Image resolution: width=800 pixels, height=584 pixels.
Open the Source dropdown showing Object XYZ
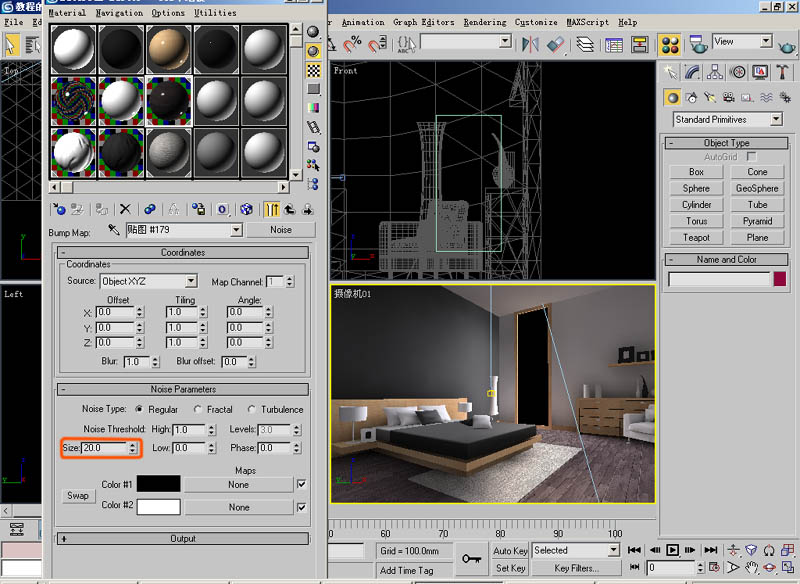(191, 281)
